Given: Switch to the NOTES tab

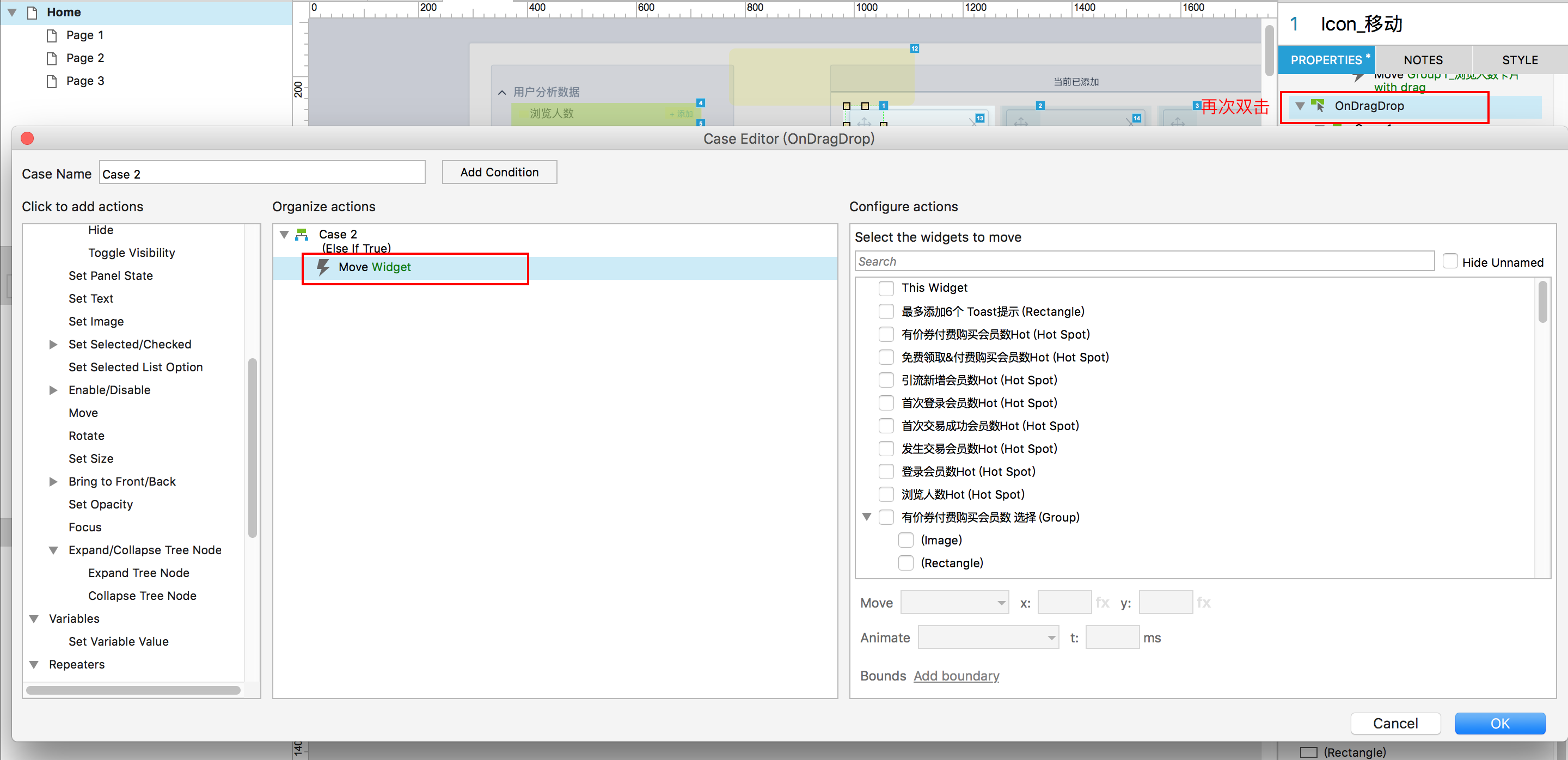Looking at the screenshot, I should [x=1423, y=60].
